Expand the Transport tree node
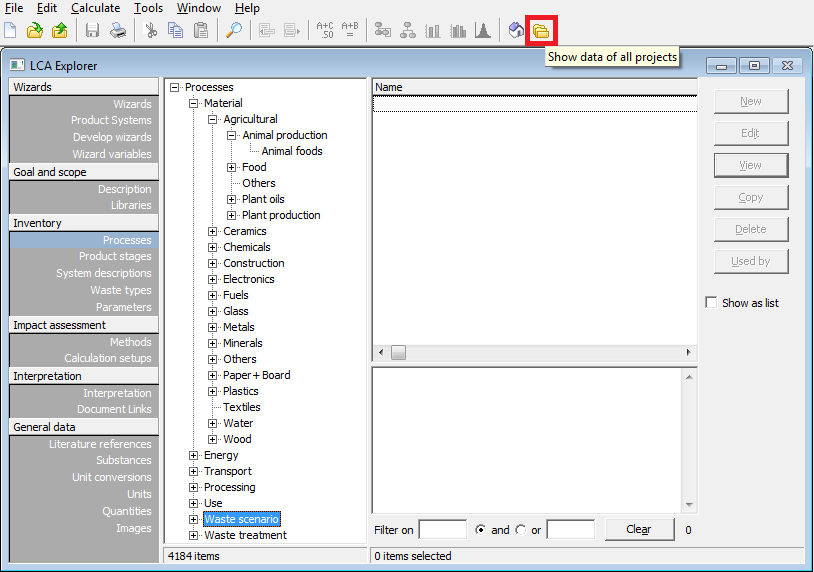This screenshot has height=572, width=814. coord(194,472)
